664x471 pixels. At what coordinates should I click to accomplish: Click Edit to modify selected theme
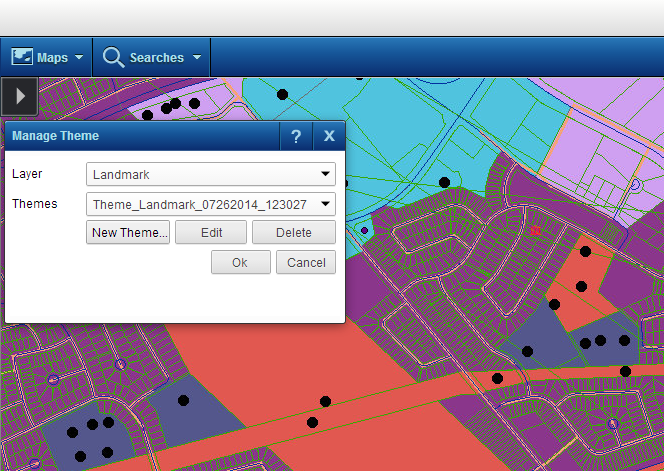pyautogui.click(x=211, y=232)
